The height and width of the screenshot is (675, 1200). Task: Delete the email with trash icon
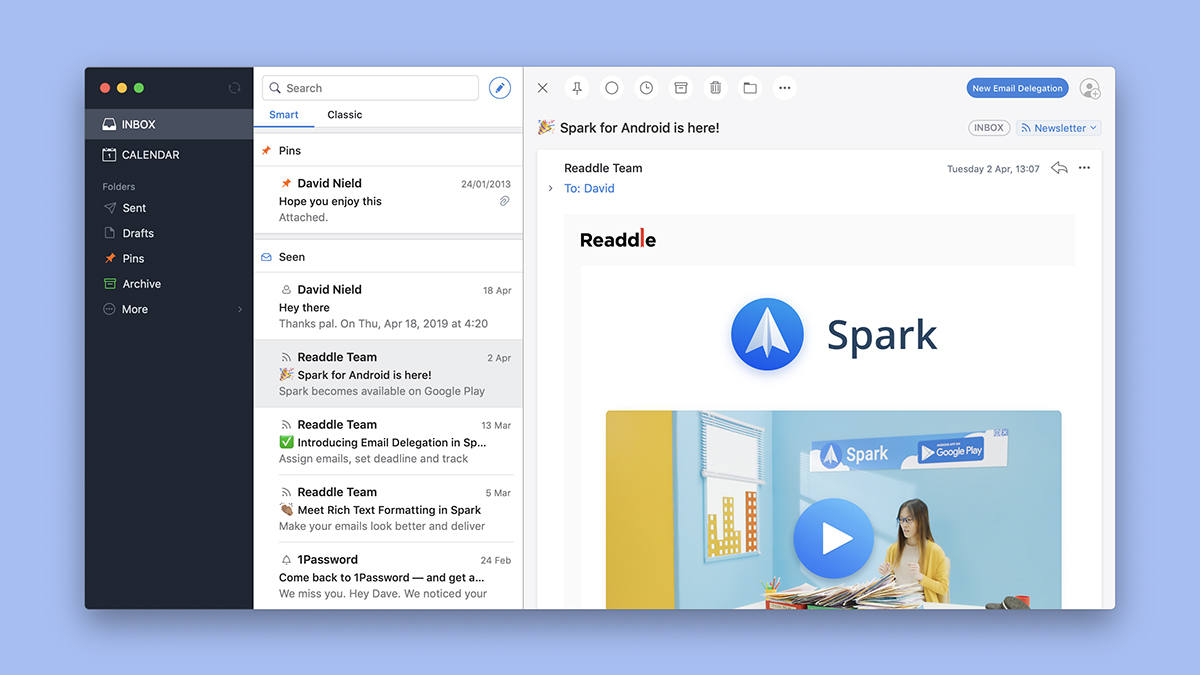point(716,88)
